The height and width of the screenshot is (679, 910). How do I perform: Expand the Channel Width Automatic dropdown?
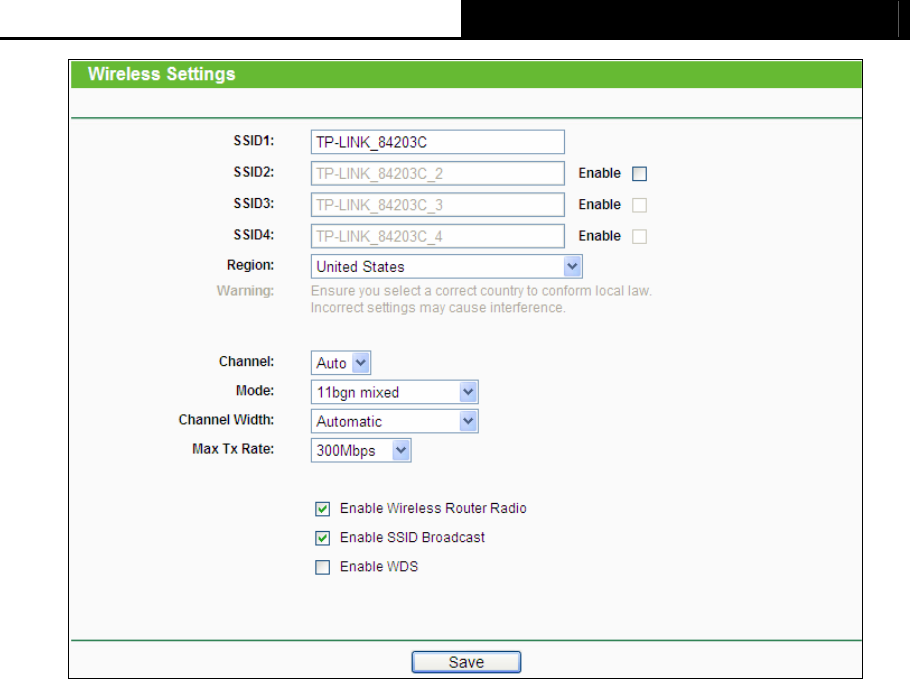(395, 421)
